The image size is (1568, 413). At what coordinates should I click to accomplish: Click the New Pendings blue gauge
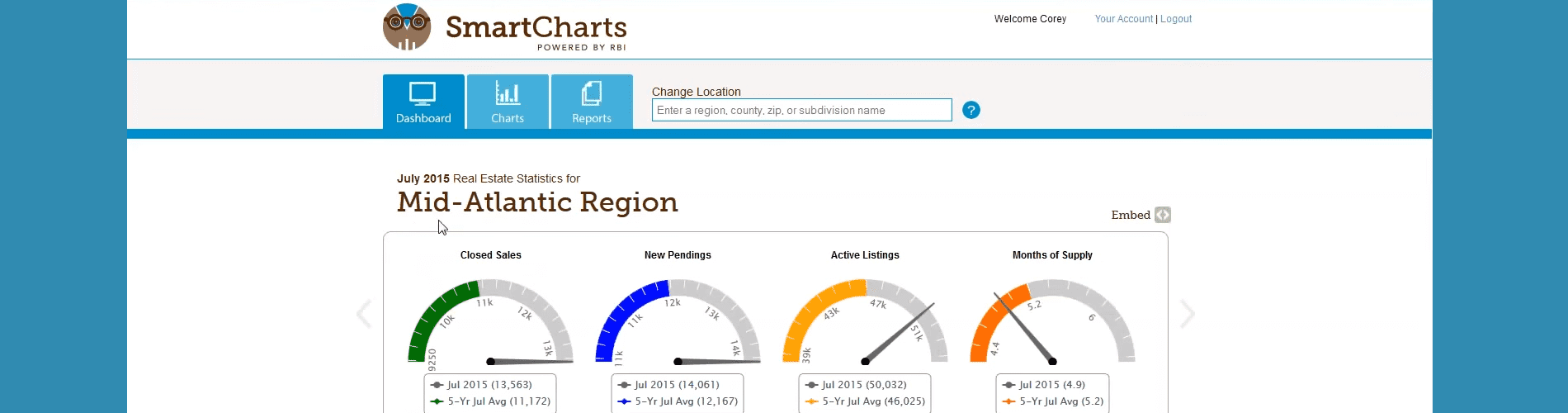point(678,321)
